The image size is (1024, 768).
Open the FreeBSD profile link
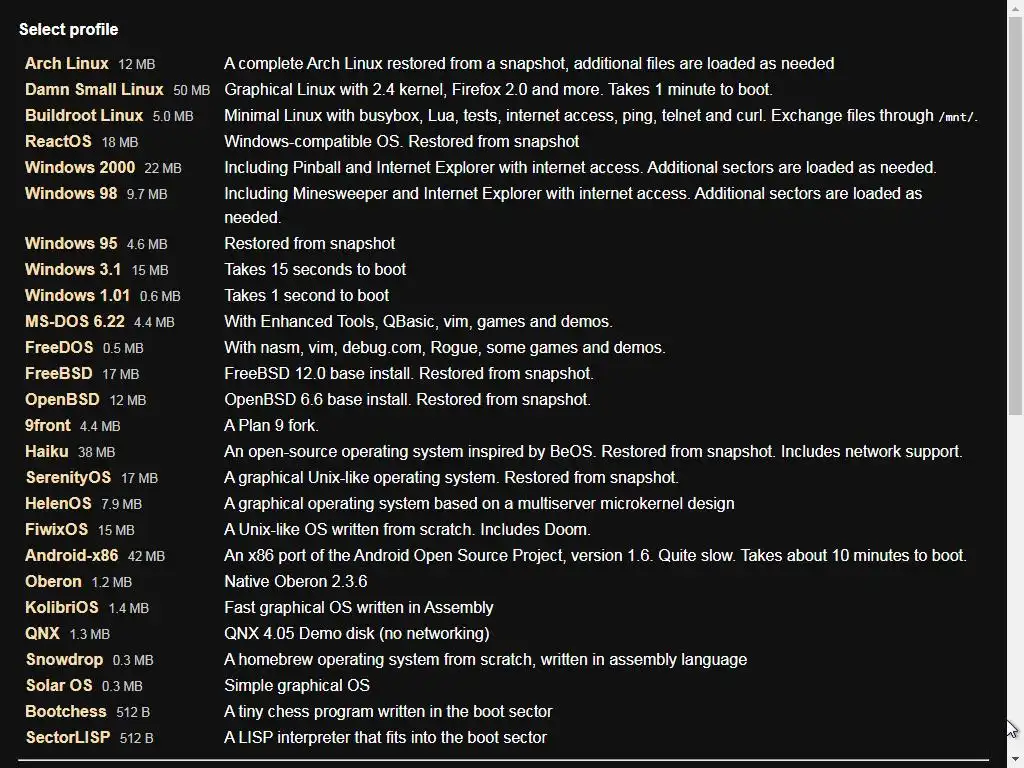(x=58, y=373)
